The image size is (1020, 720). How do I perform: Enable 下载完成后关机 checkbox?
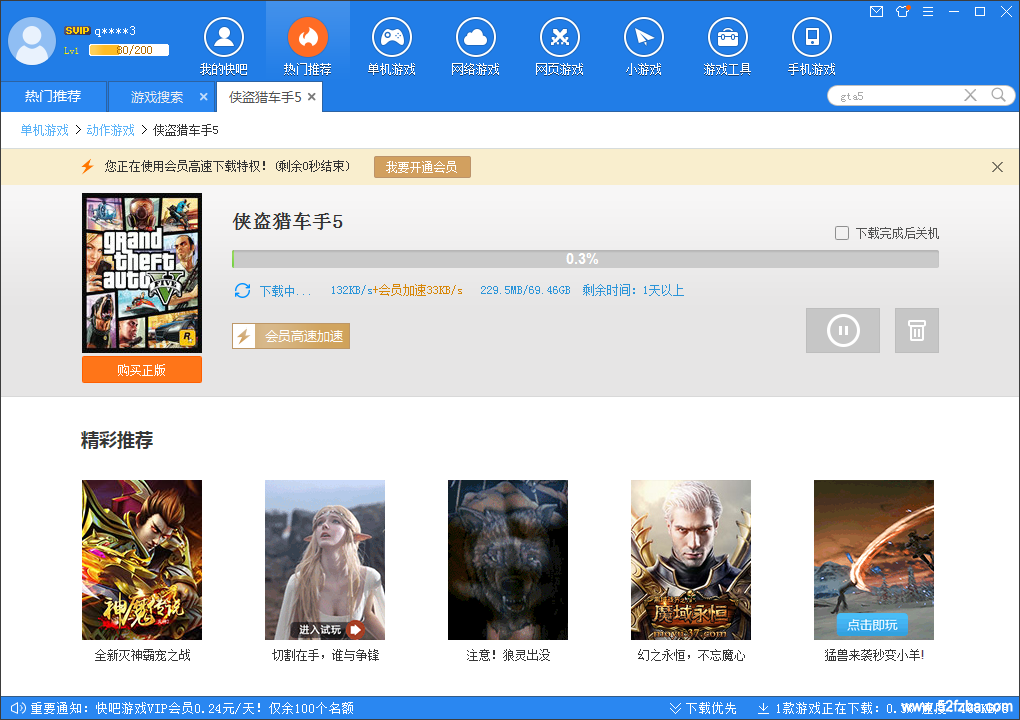click(x=842, y=233)
